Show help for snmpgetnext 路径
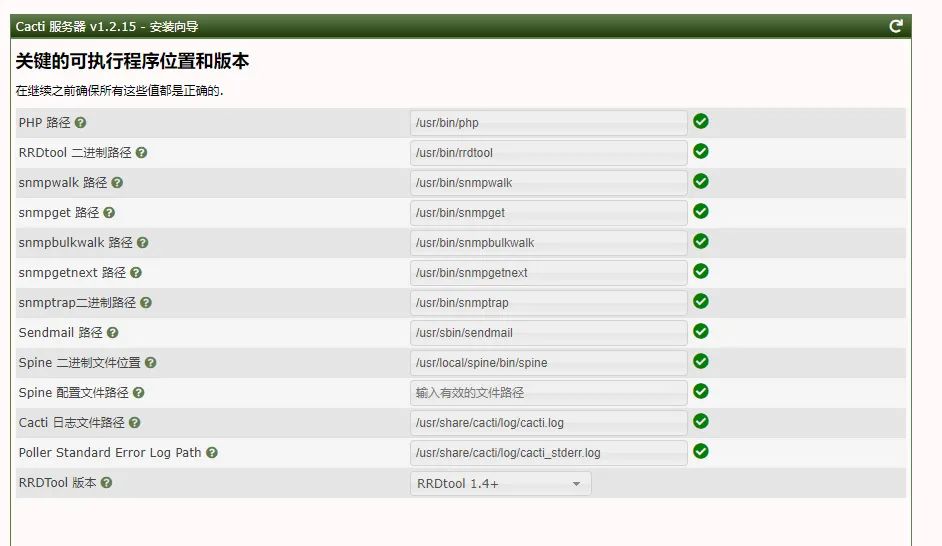 tap(136, 273)
